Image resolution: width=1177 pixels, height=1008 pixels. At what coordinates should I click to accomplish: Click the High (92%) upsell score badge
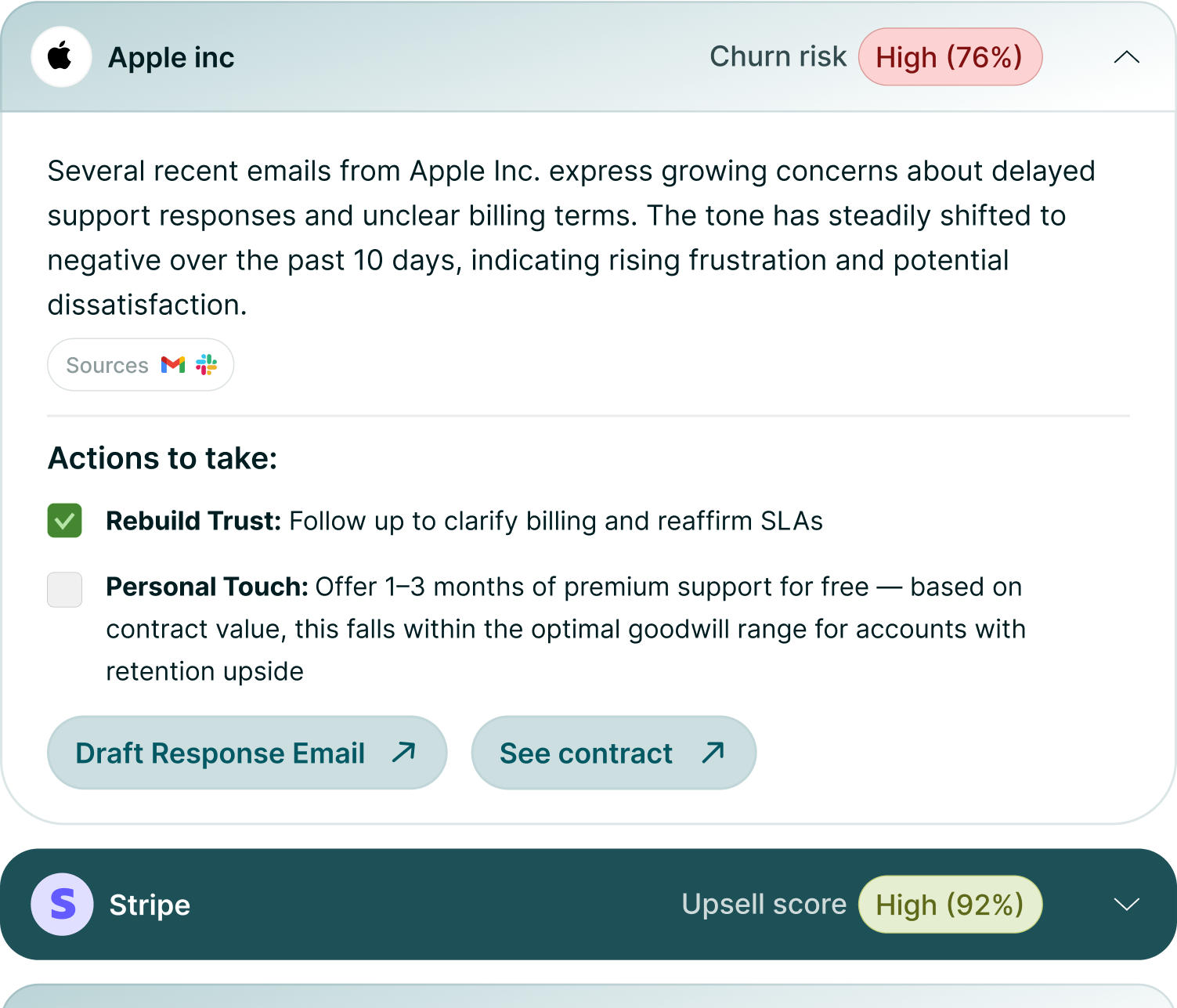pyautogui.click(x=950, y=905)
